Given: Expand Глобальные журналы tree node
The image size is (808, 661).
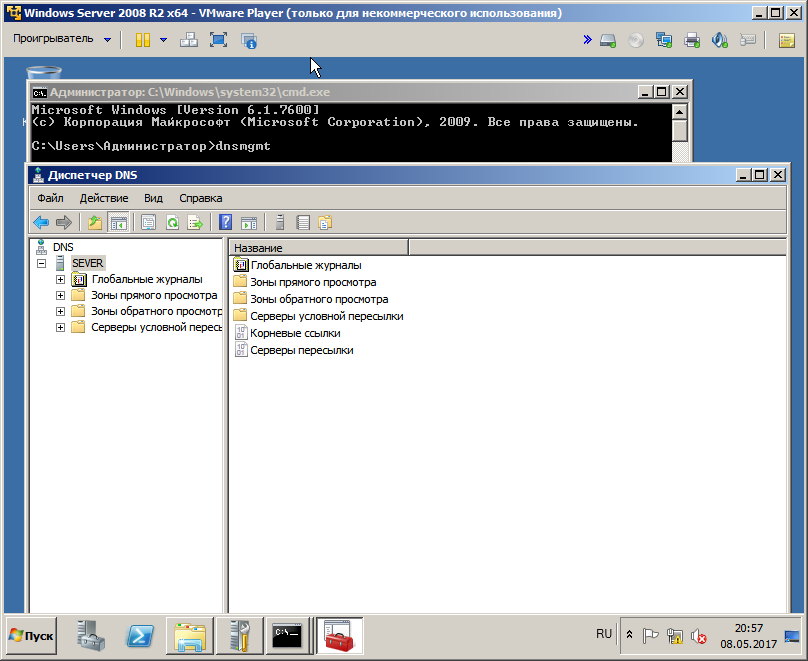Looking at the screenshot, I should [x=61, y=280].
